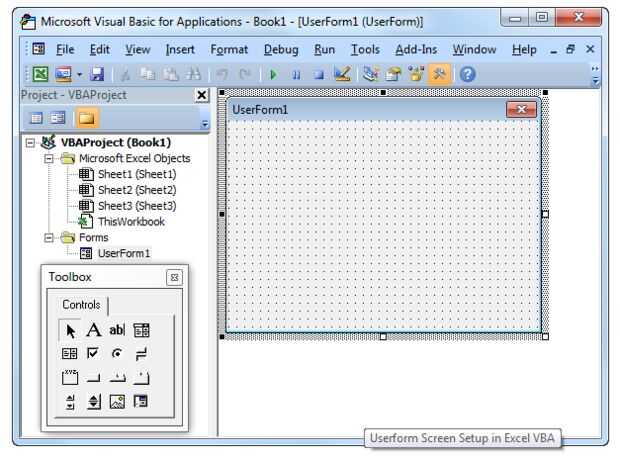Choose the ComboBox control tool

coord(141,330)
